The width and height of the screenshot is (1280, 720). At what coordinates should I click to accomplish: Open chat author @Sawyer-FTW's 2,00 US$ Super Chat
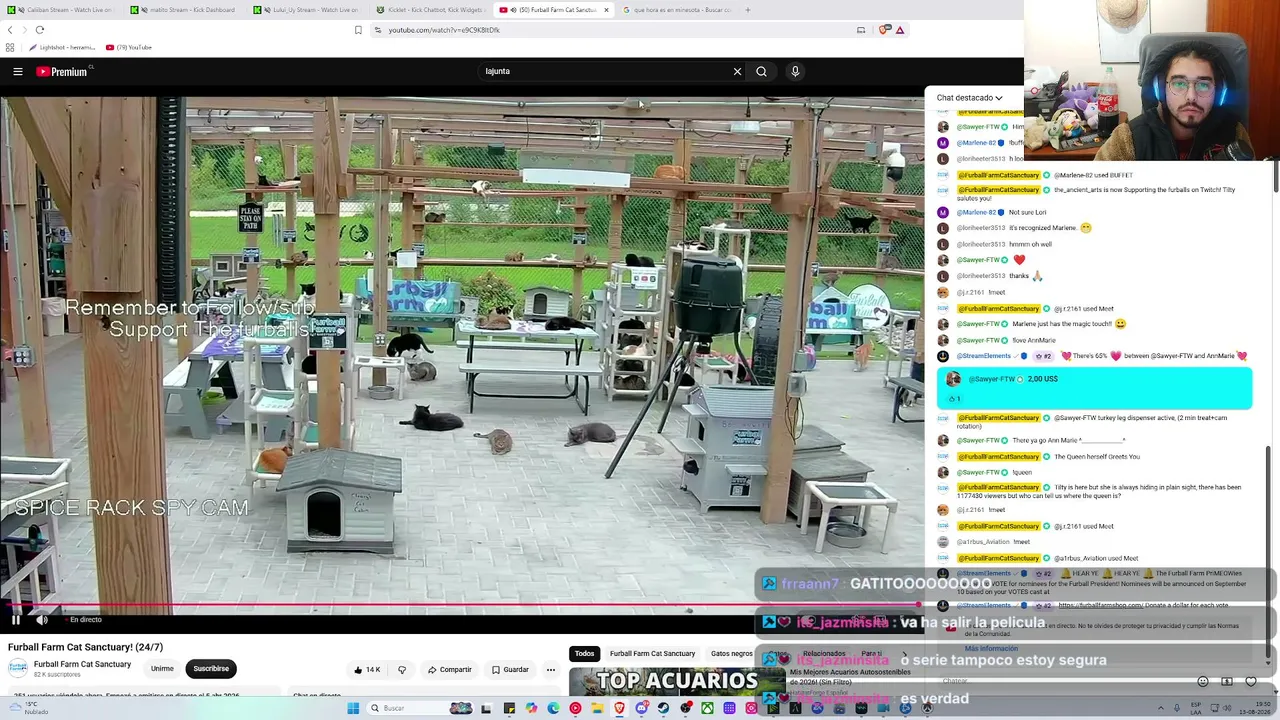(1094, 388)
